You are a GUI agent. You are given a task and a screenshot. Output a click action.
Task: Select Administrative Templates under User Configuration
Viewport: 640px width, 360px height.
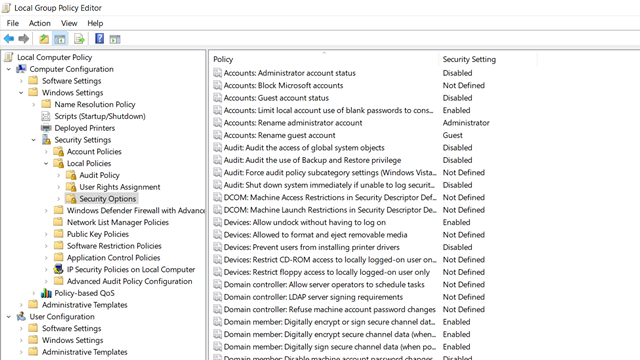(84, 352)
